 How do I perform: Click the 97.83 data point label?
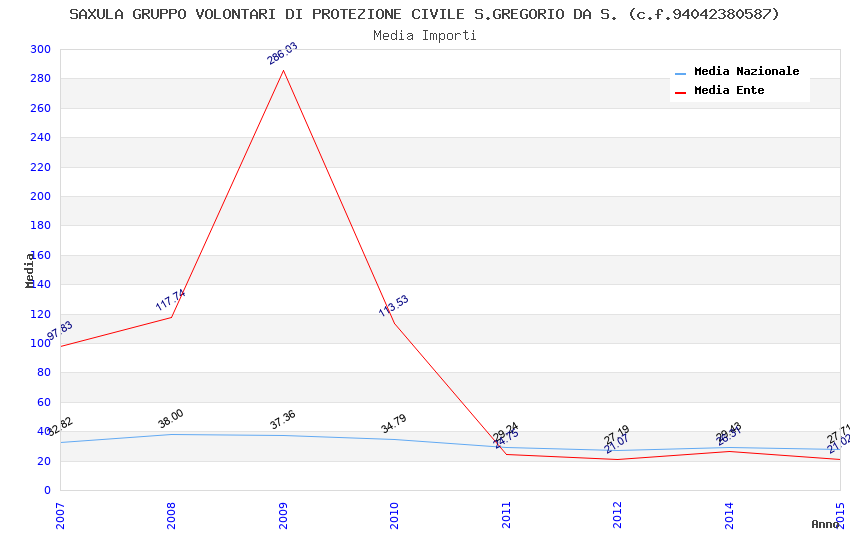59,331
